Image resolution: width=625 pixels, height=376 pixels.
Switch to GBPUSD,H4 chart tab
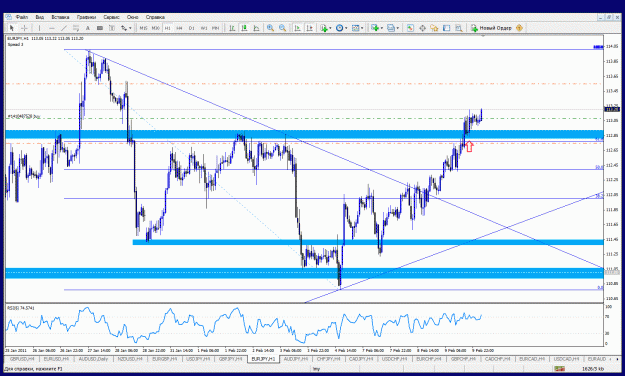[22, 359]
